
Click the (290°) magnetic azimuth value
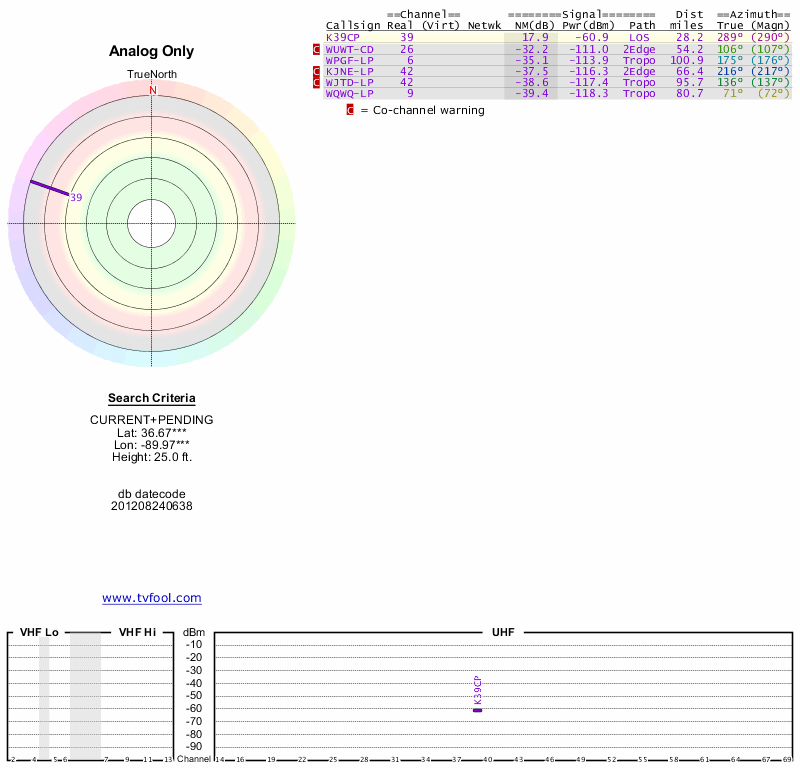770,37
